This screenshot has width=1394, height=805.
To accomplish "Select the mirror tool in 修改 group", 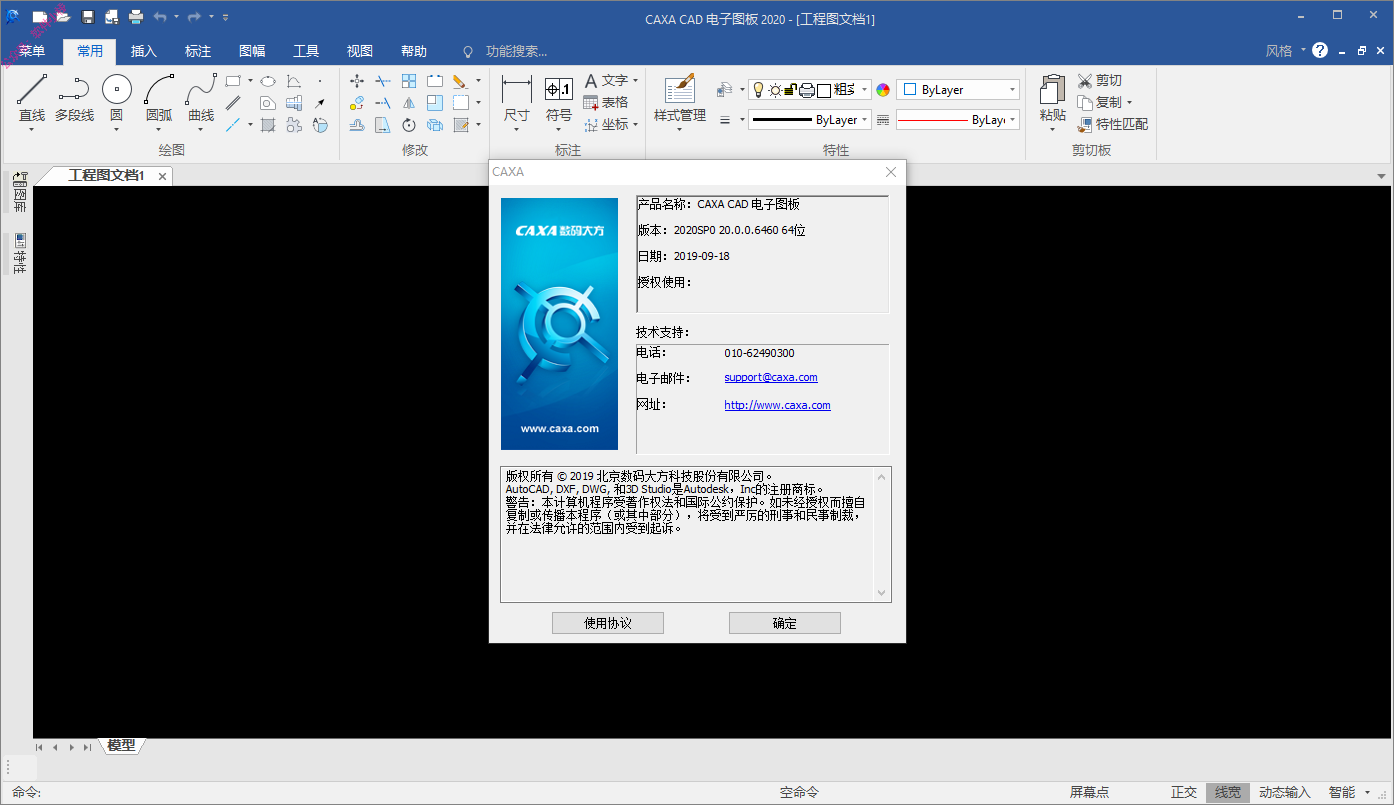I will 409,103.
